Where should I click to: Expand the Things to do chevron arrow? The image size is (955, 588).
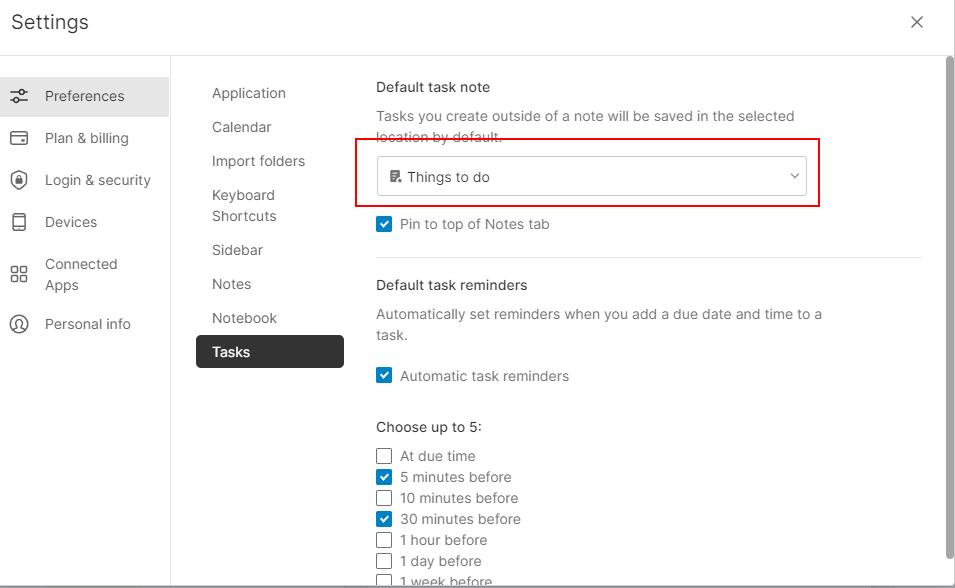pyautogui.click(x=795, y=177)
